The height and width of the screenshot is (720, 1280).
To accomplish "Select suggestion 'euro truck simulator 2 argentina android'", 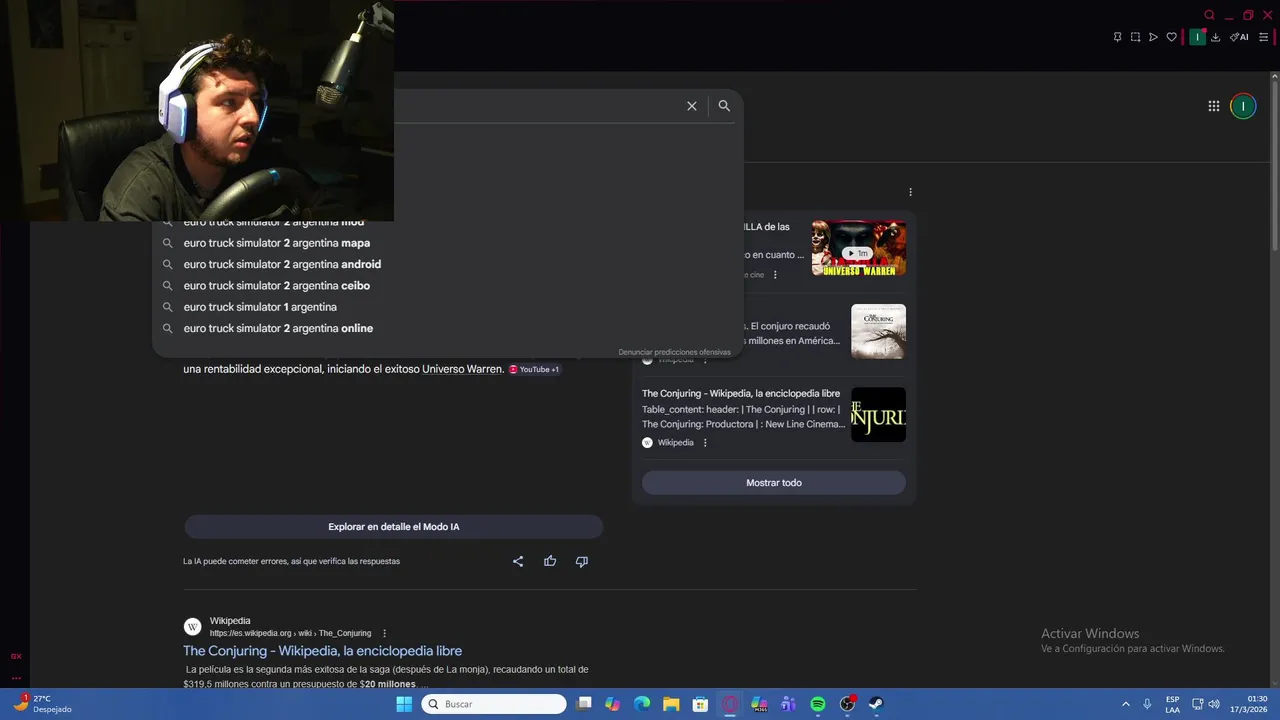I will [282, 264].
